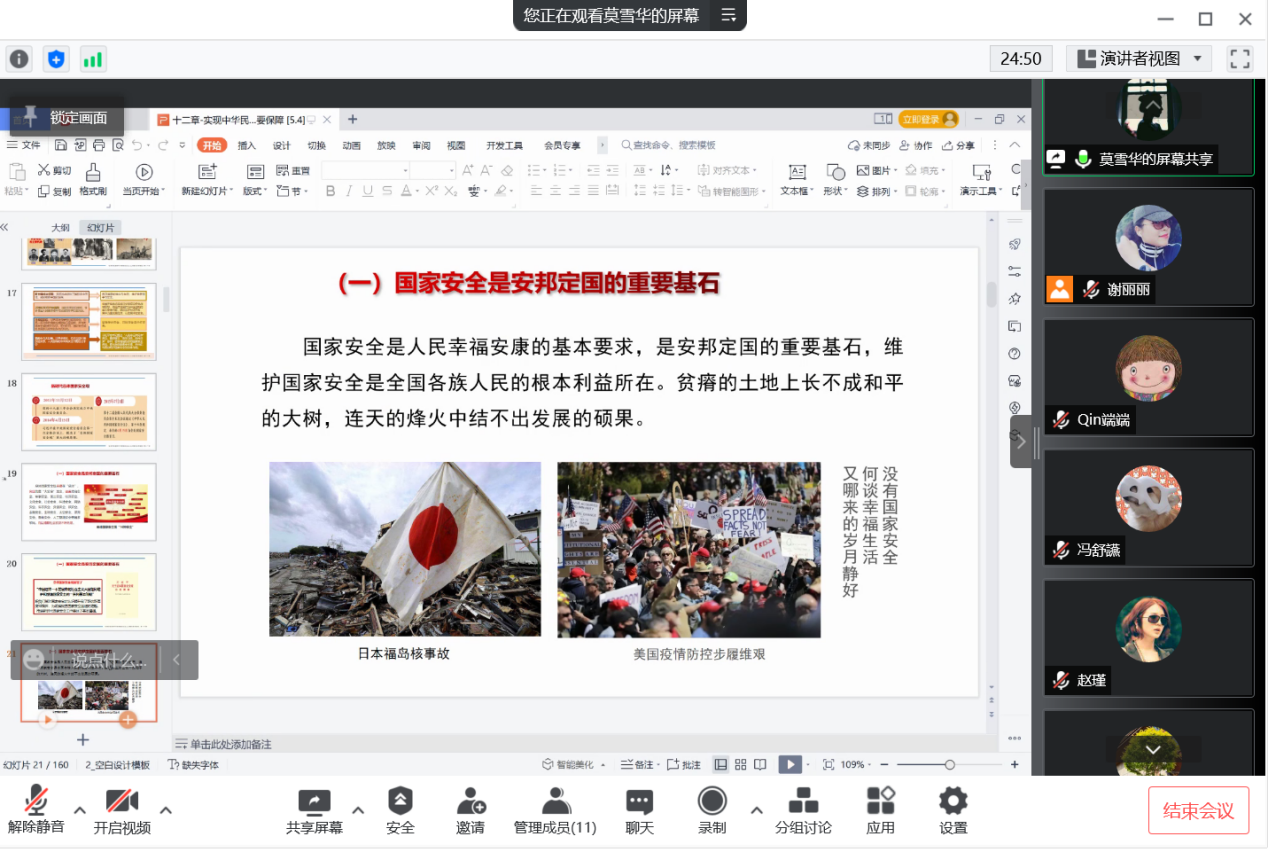Image resolution: width=1268 pixels, height=852 pixels.
Task: Open the Review (审阅) ribbon tab
Action: 422,146
